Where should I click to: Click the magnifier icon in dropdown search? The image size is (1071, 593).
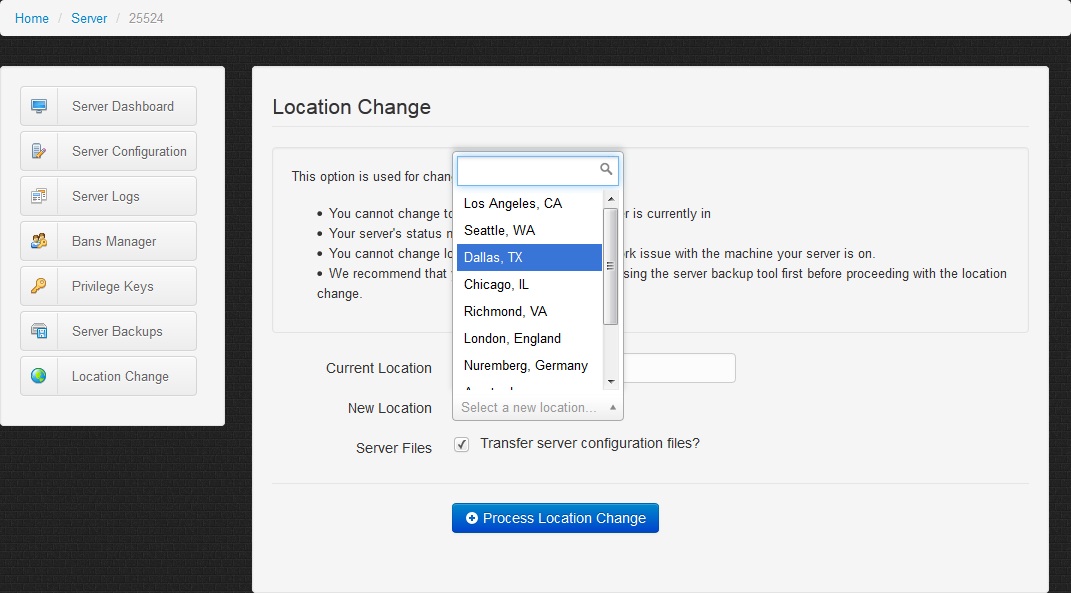(x=606, y=170)
